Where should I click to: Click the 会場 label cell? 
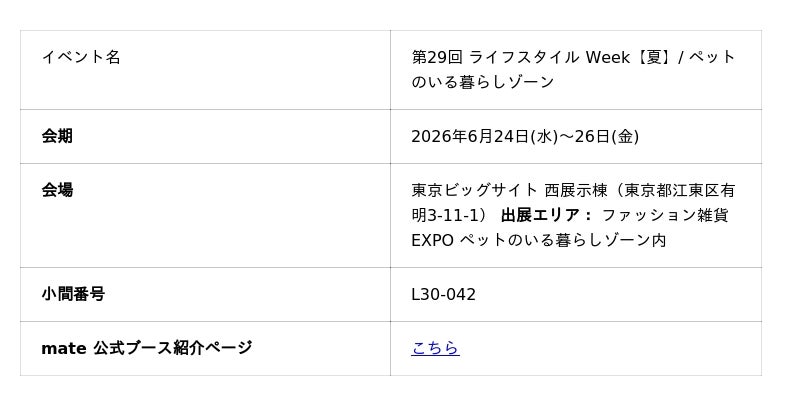205,215
